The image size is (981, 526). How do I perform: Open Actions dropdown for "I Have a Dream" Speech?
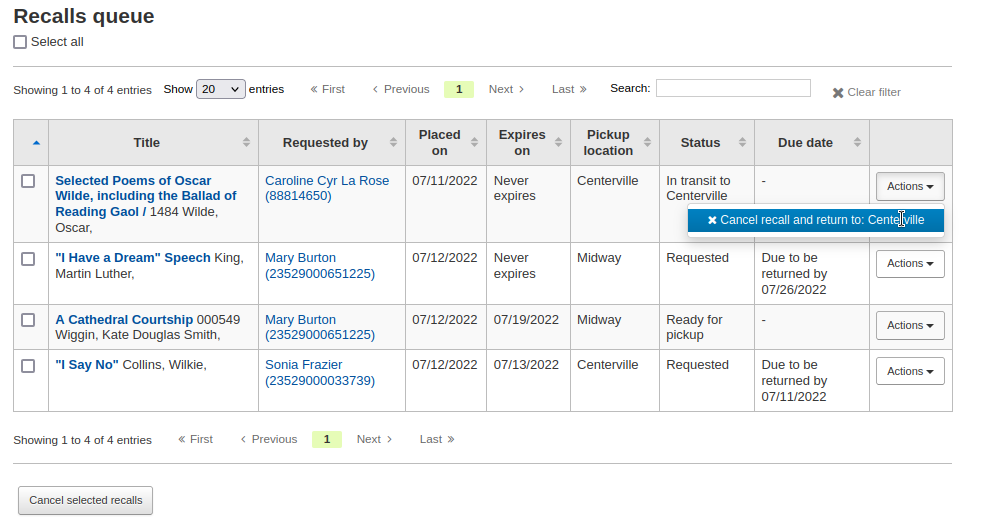910,264
